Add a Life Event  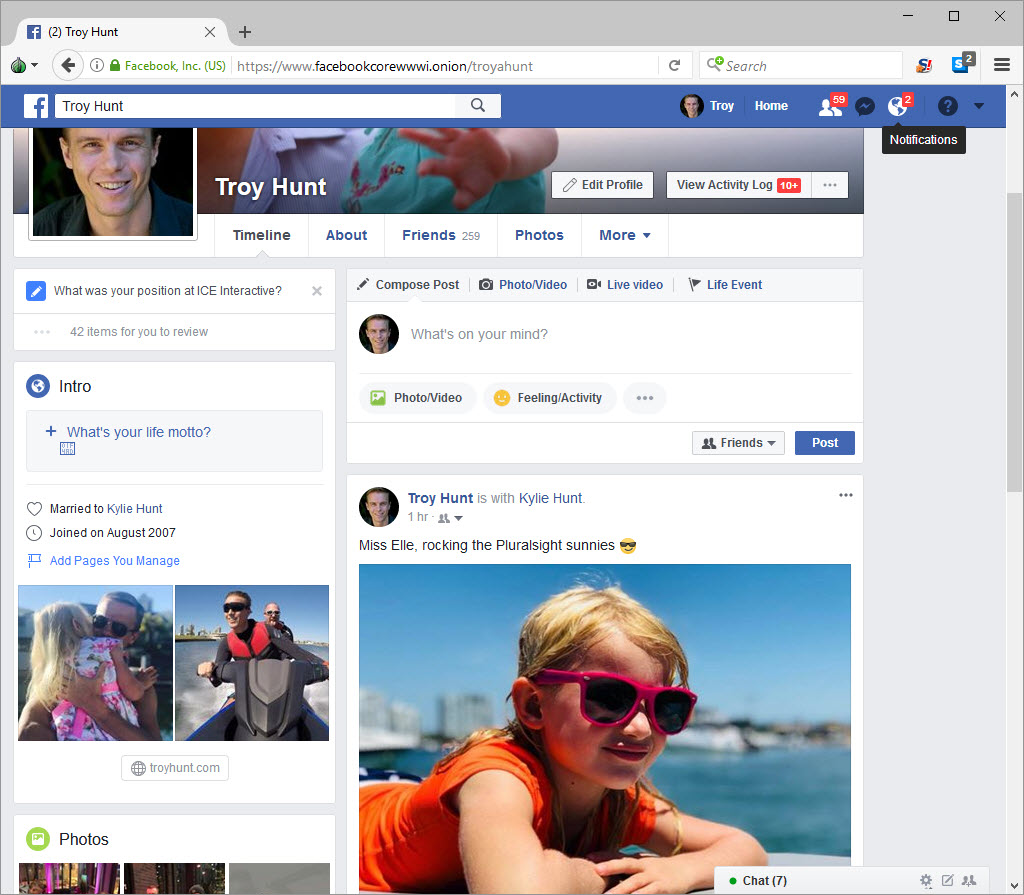click(x=725, y=284)
